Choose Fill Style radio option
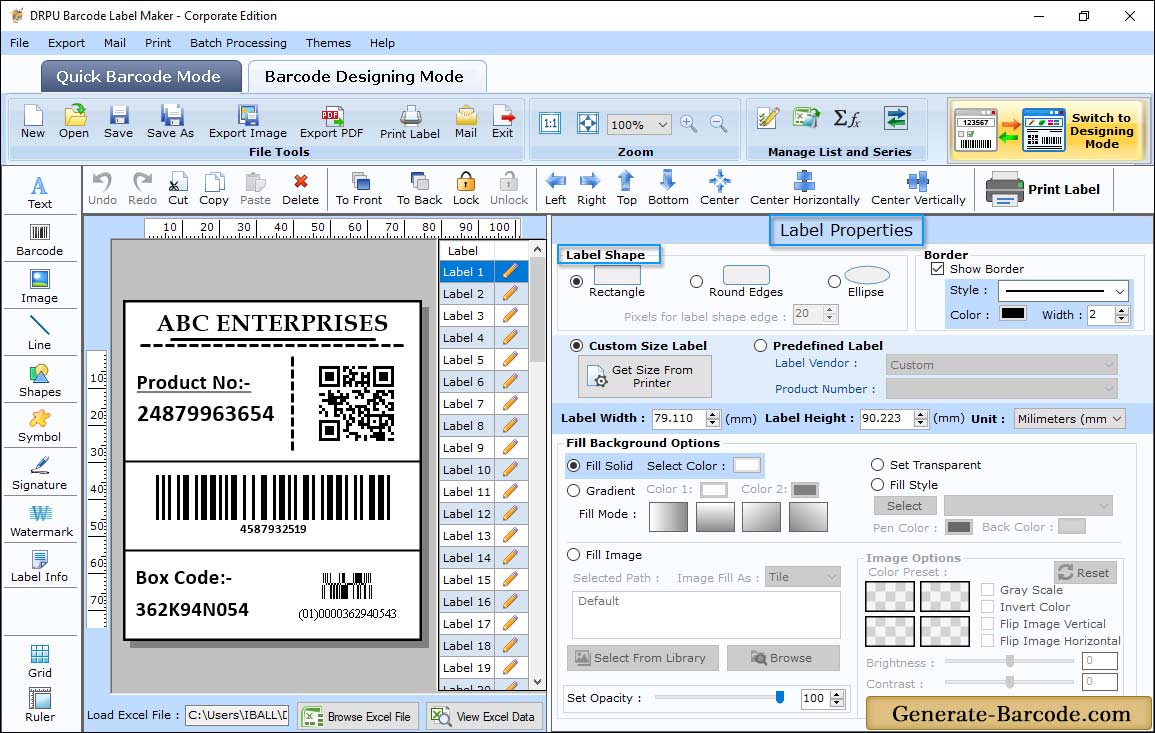This screenshot has height=733, width=1155. point(877,485)
